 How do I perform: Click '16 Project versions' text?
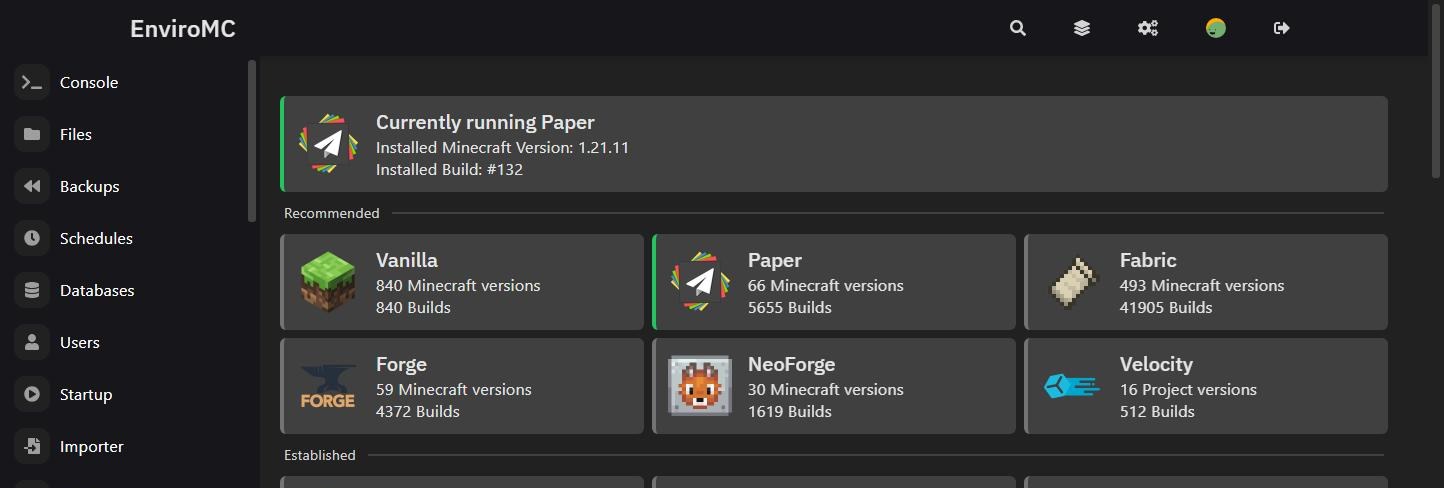coord(1188,389)
